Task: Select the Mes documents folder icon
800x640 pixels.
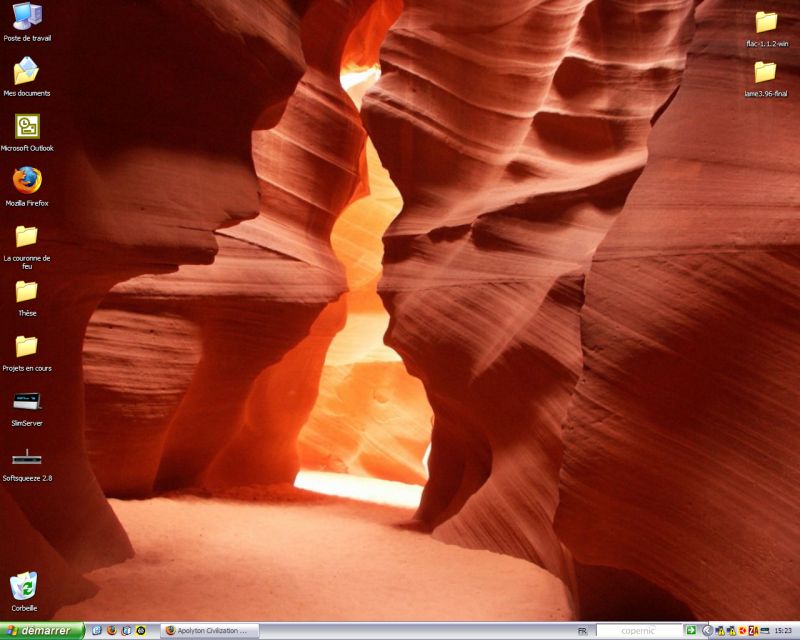Action: (x=27, y=72)
